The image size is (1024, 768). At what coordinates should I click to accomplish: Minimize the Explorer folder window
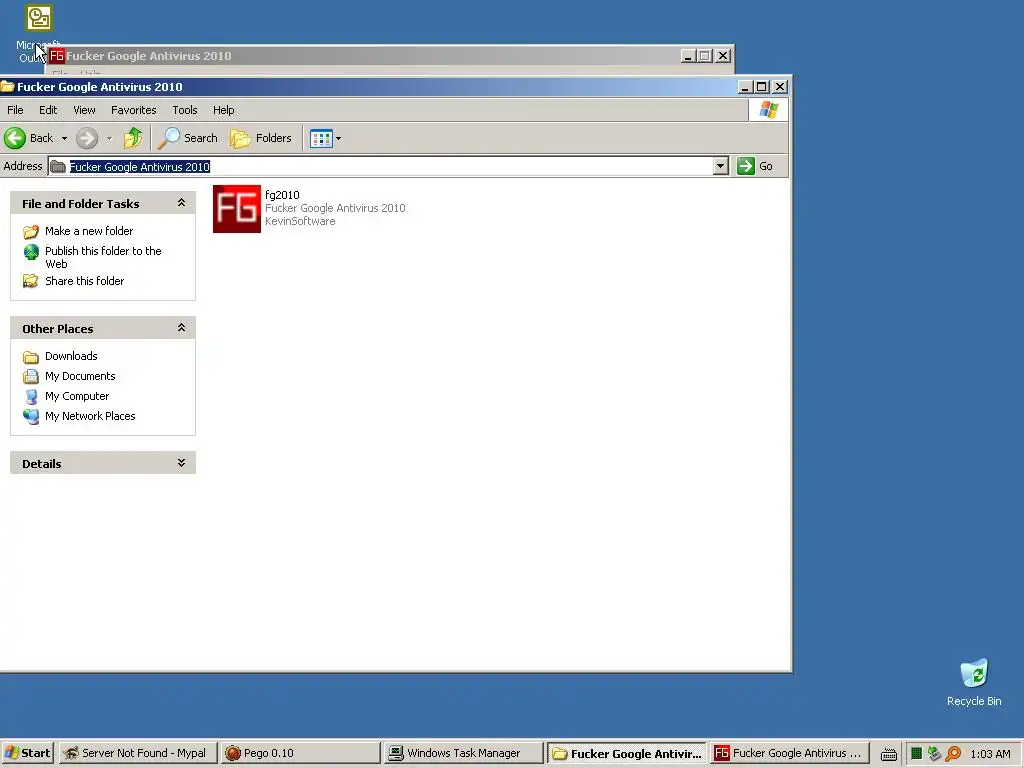(745, 86)
